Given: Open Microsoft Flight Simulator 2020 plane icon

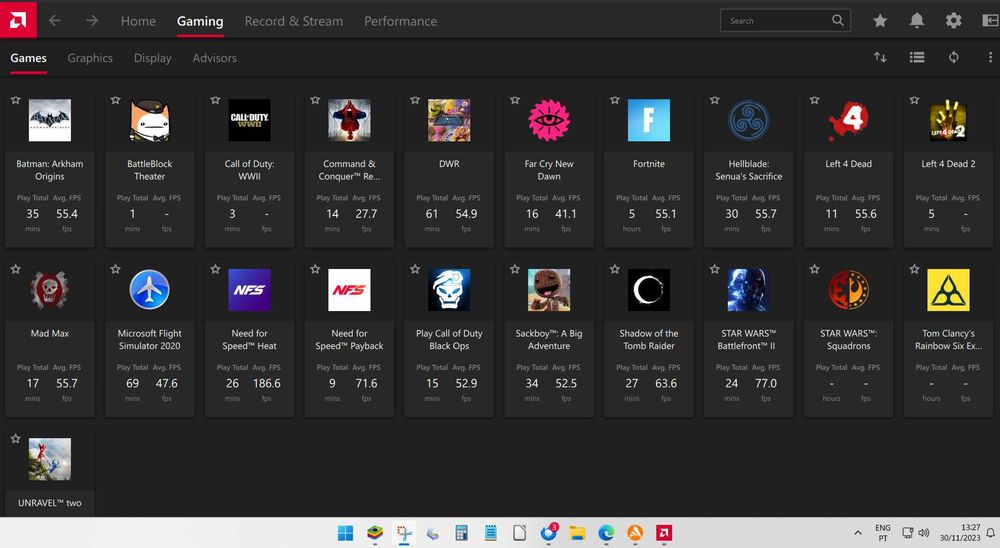Looking at the screenshot, I should click(x=149, y=290).
